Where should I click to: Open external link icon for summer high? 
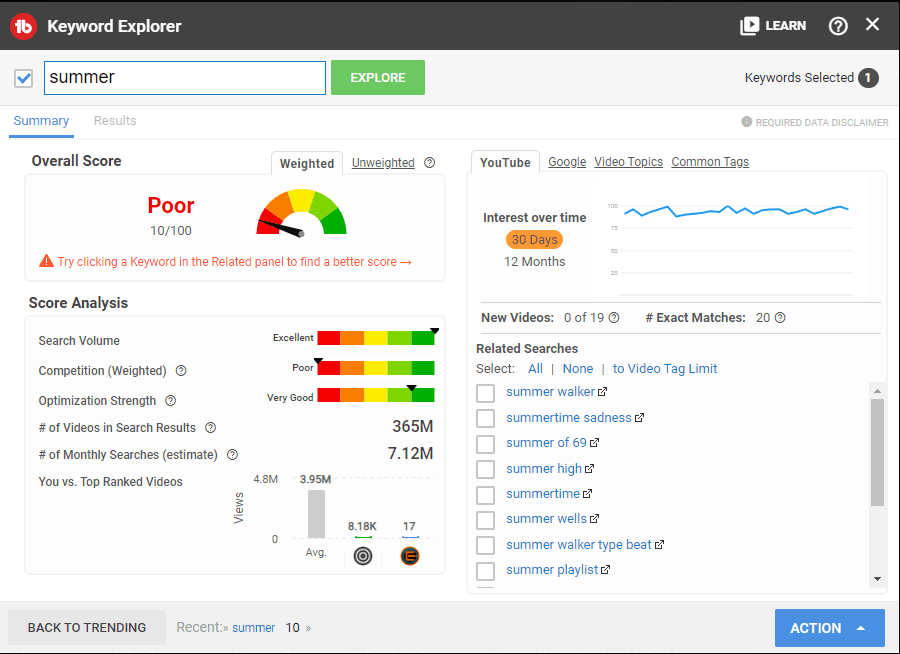tap(589, 469)
